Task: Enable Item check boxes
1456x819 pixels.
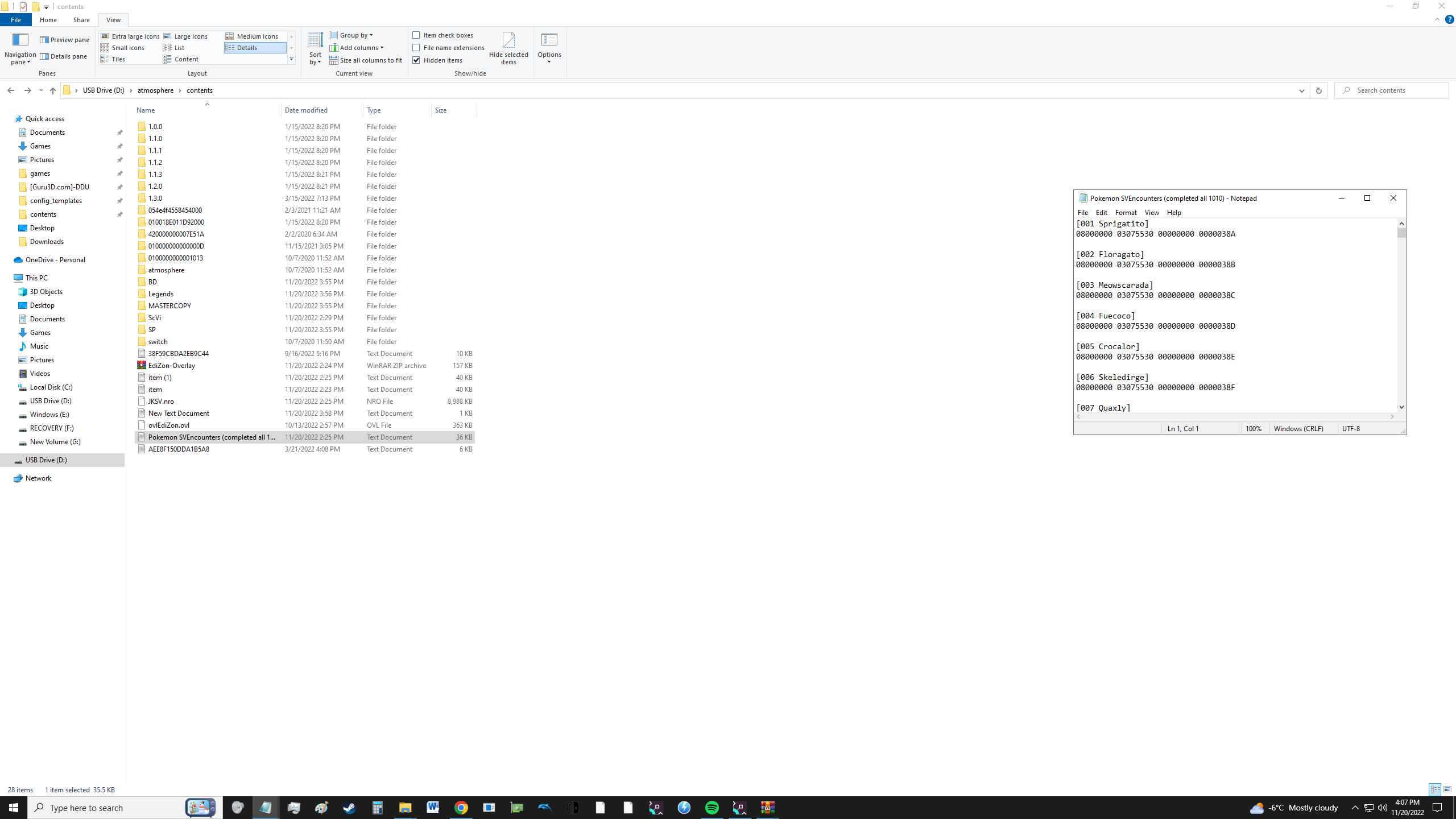Action: pyautogui.click(x=416, y=35)
